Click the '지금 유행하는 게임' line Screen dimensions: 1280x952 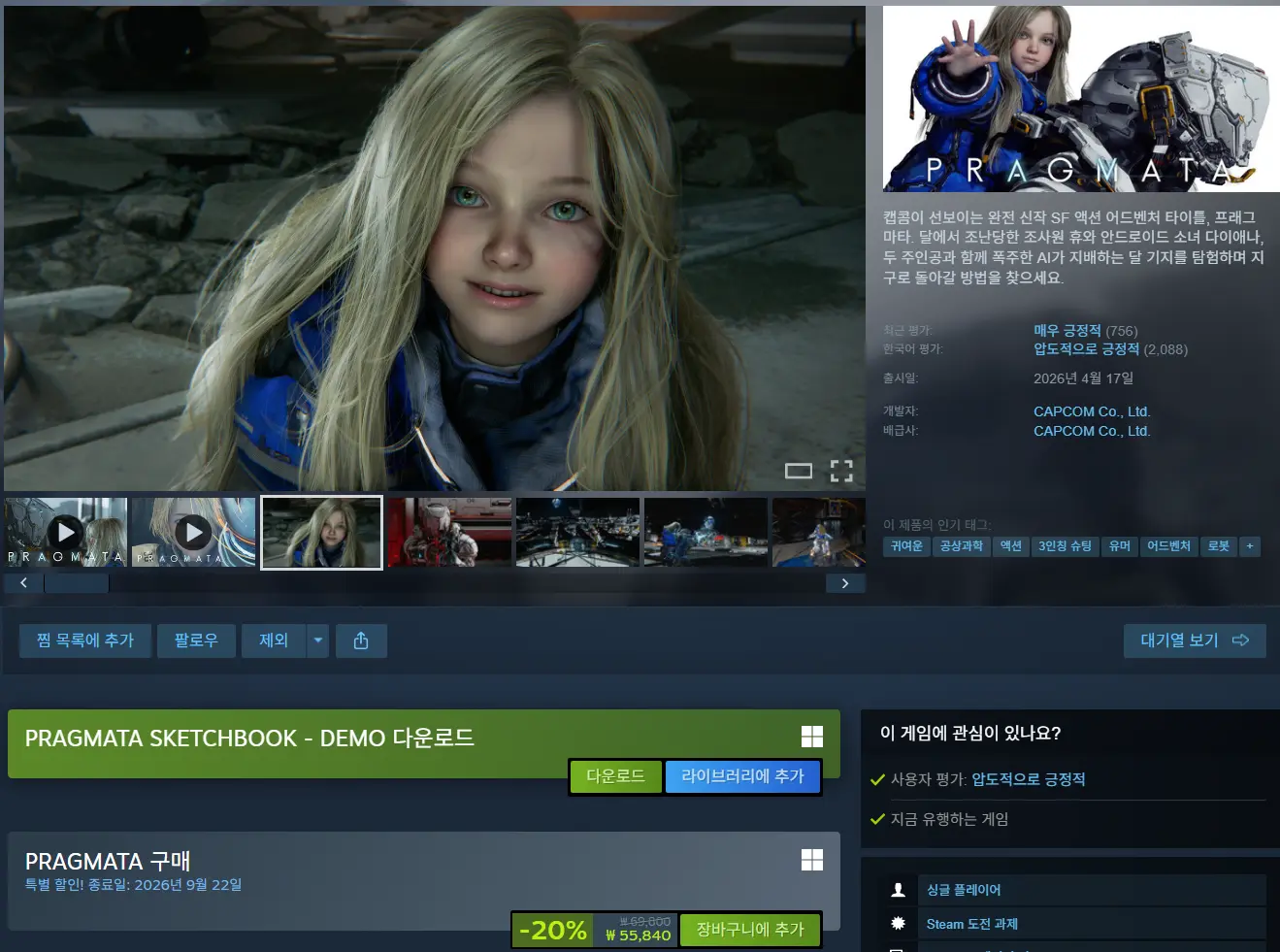pos(949,819)
